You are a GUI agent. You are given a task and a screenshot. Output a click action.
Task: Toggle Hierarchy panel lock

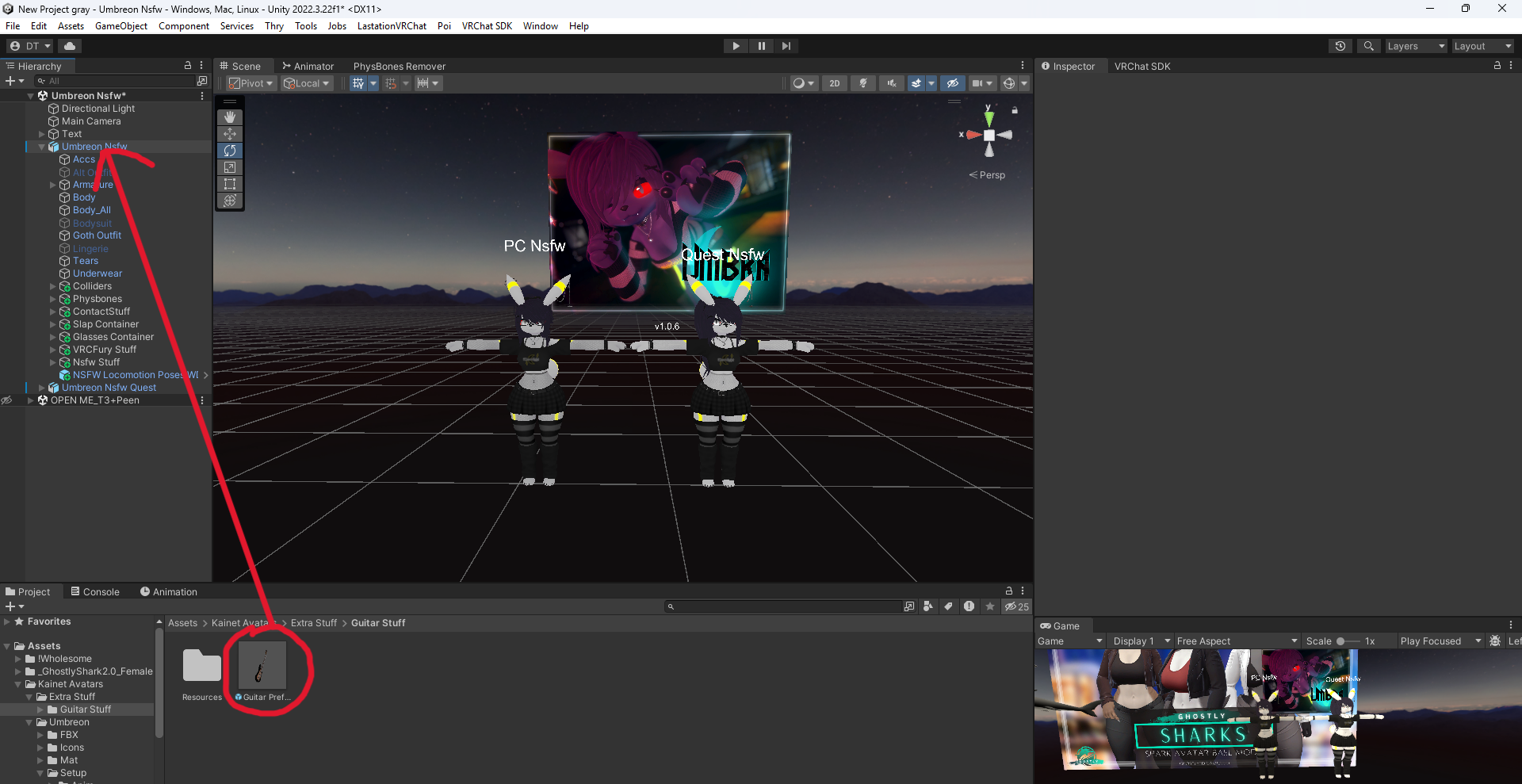click(188, 66)
